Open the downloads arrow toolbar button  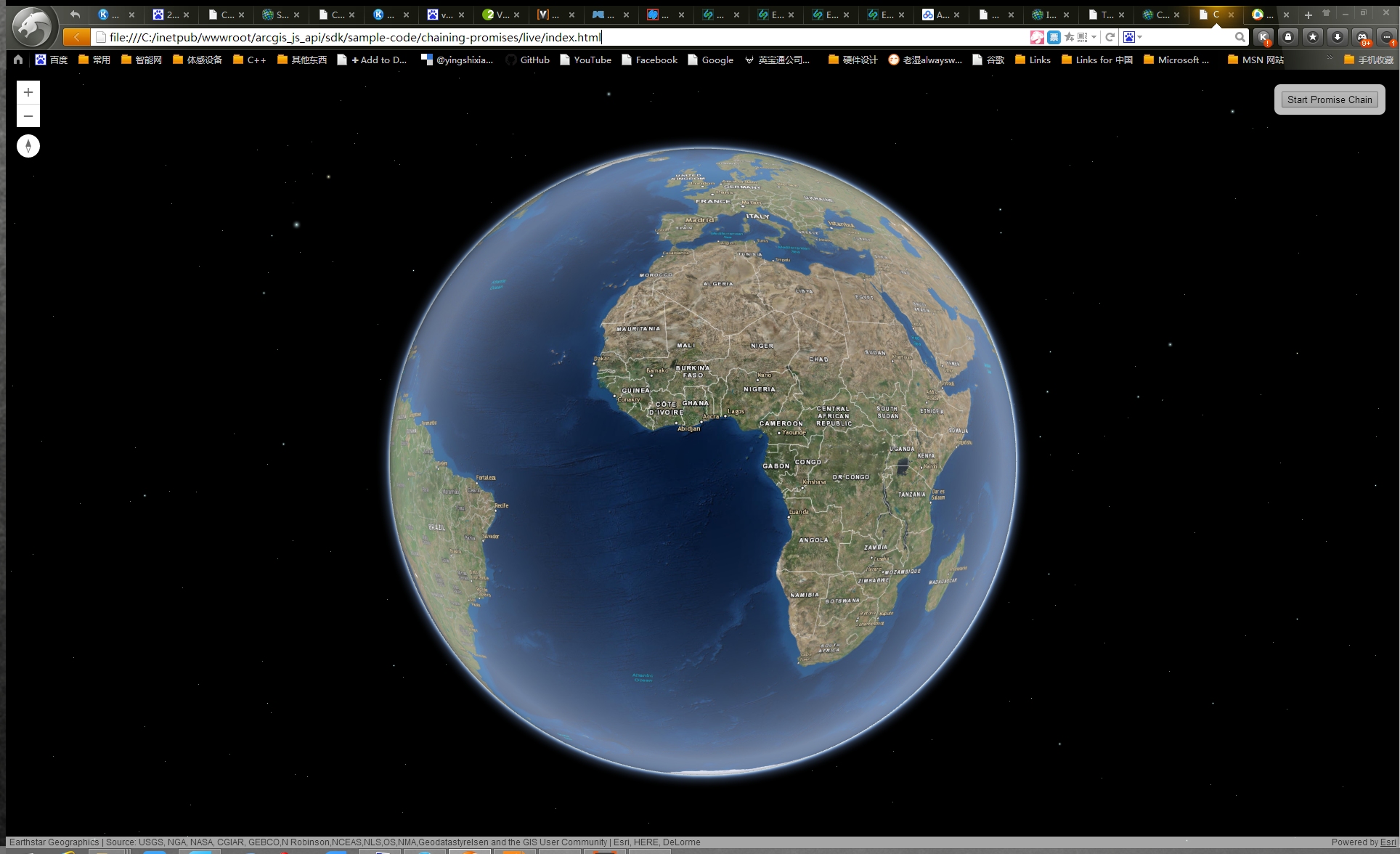1337,37
